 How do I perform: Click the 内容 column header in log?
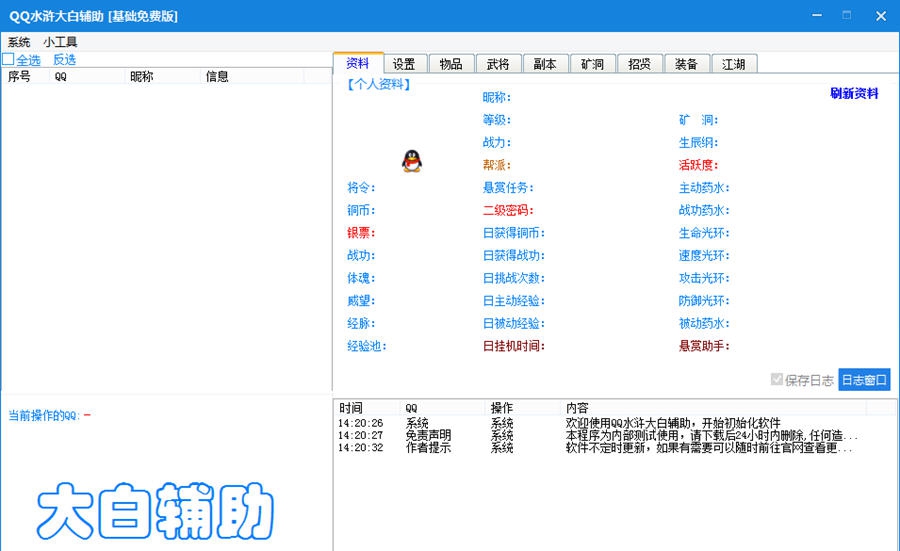point(713,408)
